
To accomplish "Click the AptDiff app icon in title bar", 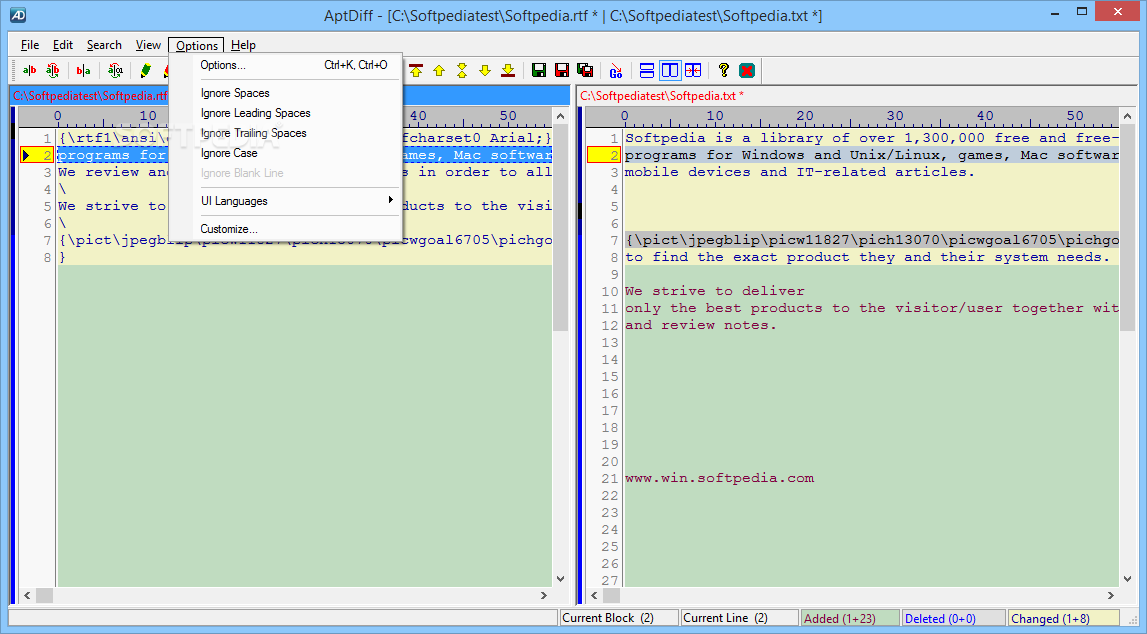I will (18, 15).
